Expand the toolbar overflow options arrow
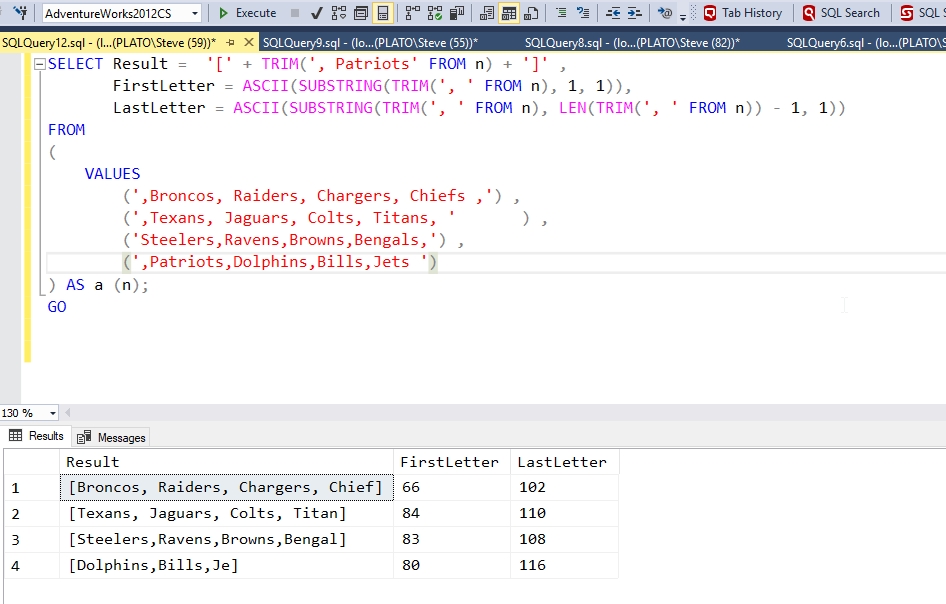Viewport: 946px width, 604px height. (683, 16)
